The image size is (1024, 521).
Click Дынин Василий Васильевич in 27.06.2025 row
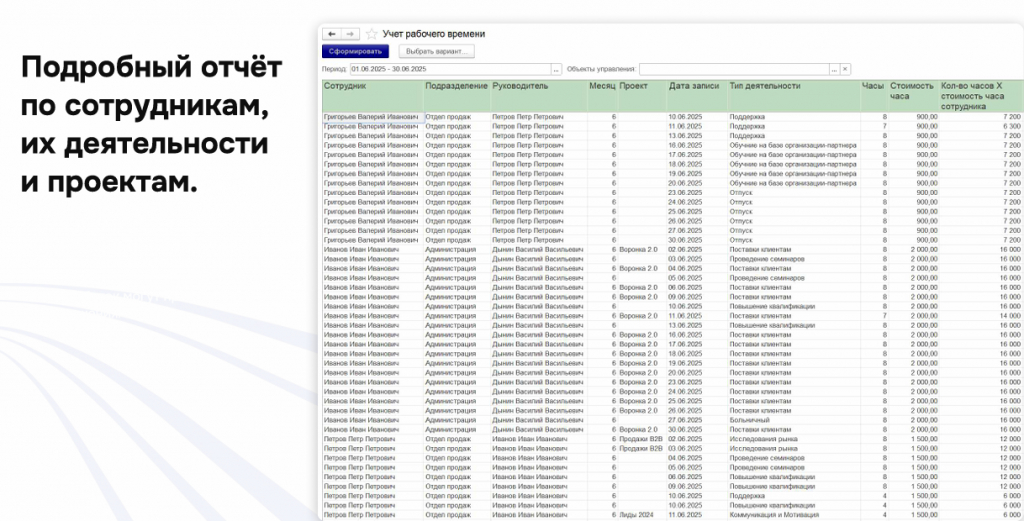pyautogui.click(x=537, y=420)
